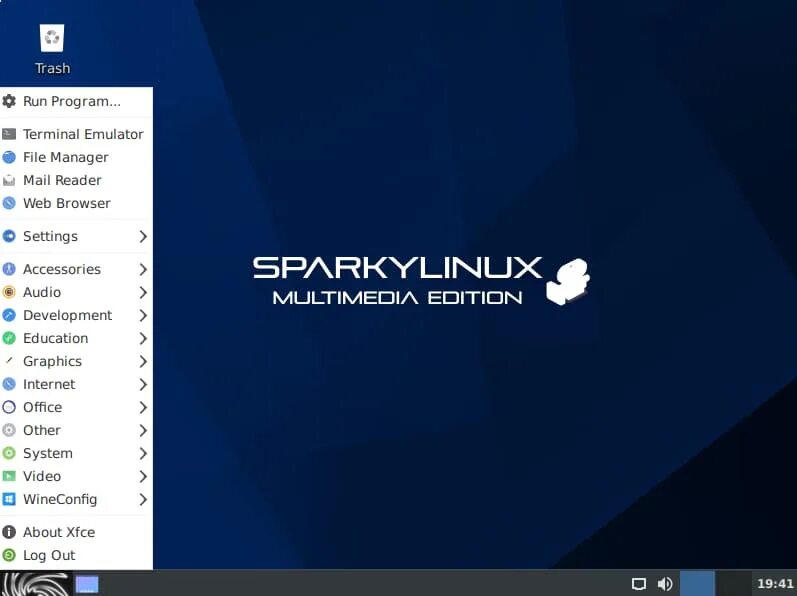Click the volume speaker icon in the tray
Image resolution: width=797 pixels, height=596 pixels.
tap(665, 584)
